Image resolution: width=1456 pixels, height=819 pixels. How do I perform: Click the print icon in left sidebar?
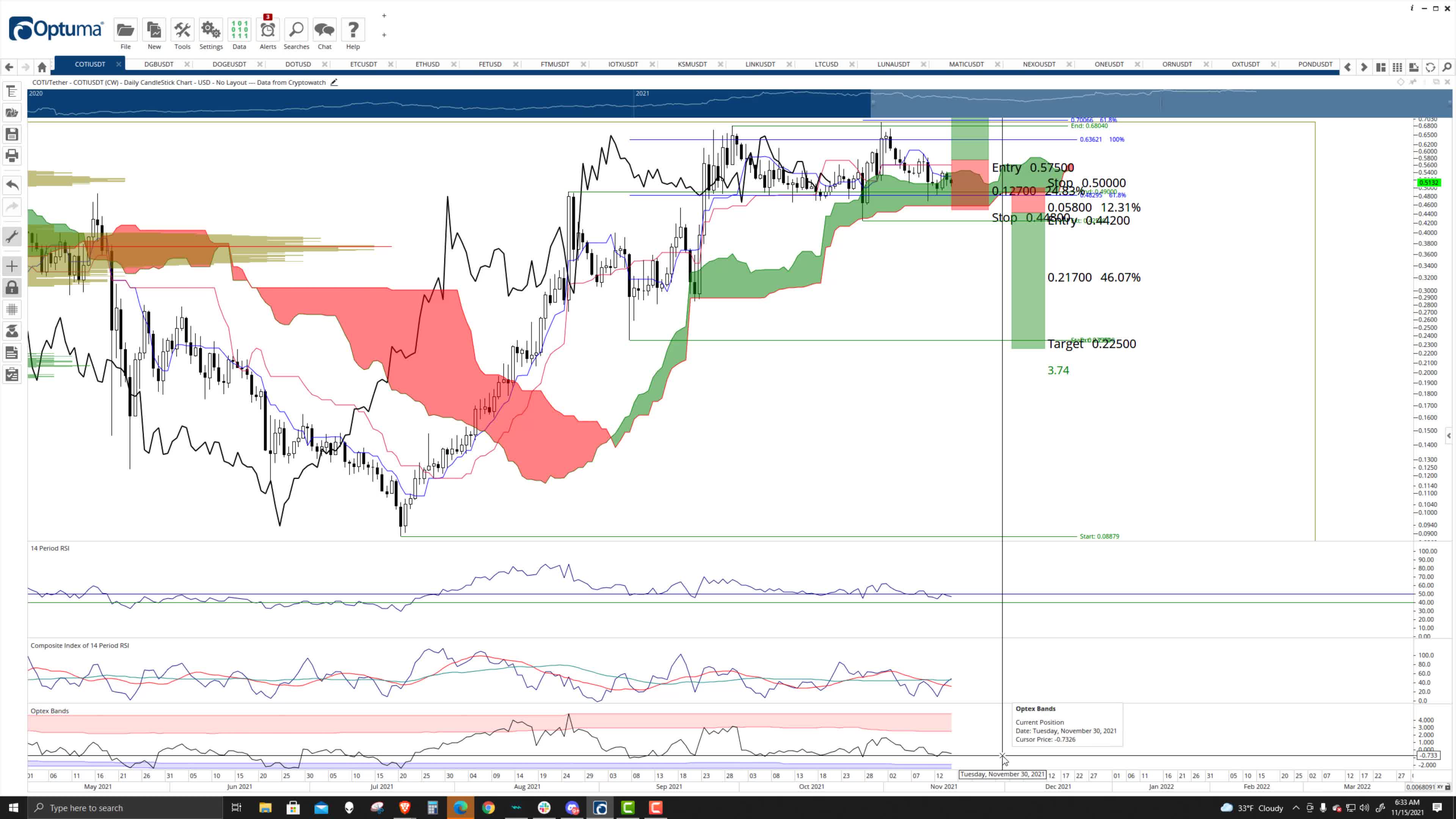pos(12,155)
